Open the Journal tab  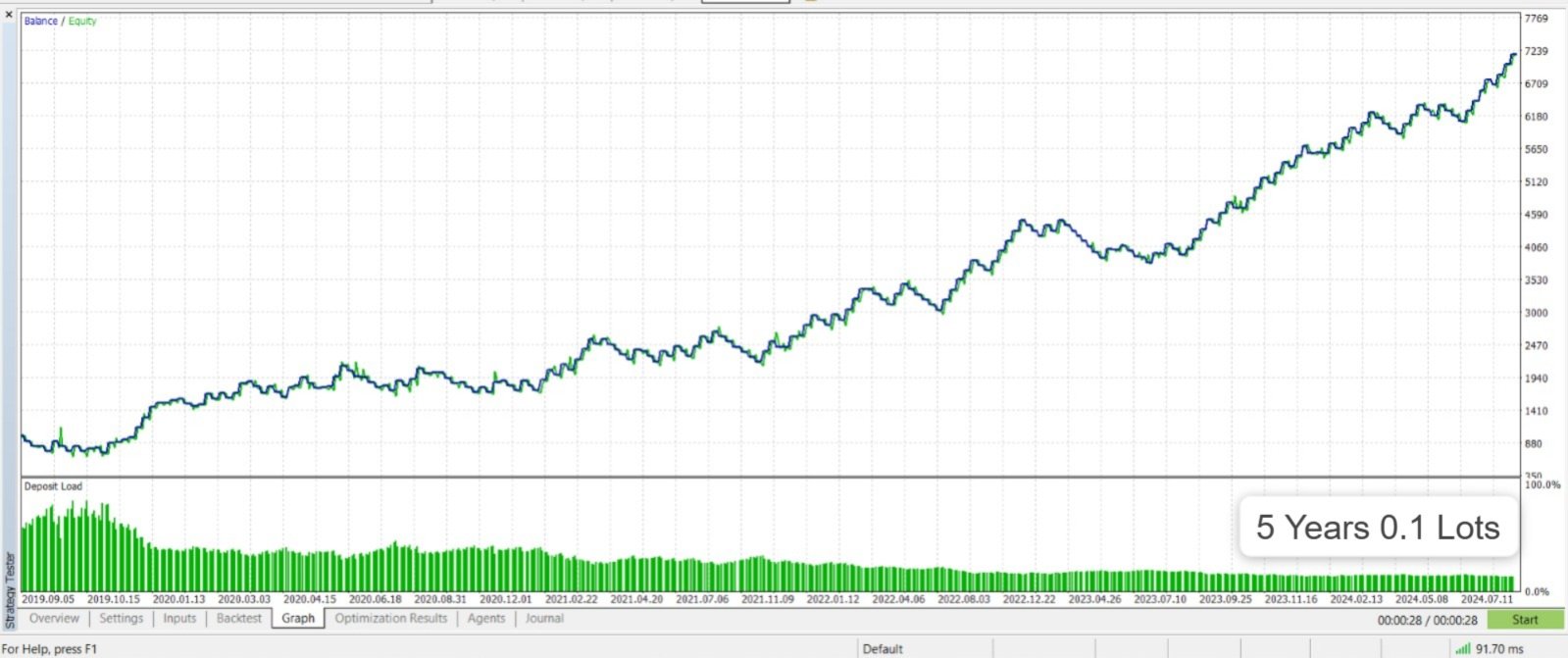pos(544,618)
